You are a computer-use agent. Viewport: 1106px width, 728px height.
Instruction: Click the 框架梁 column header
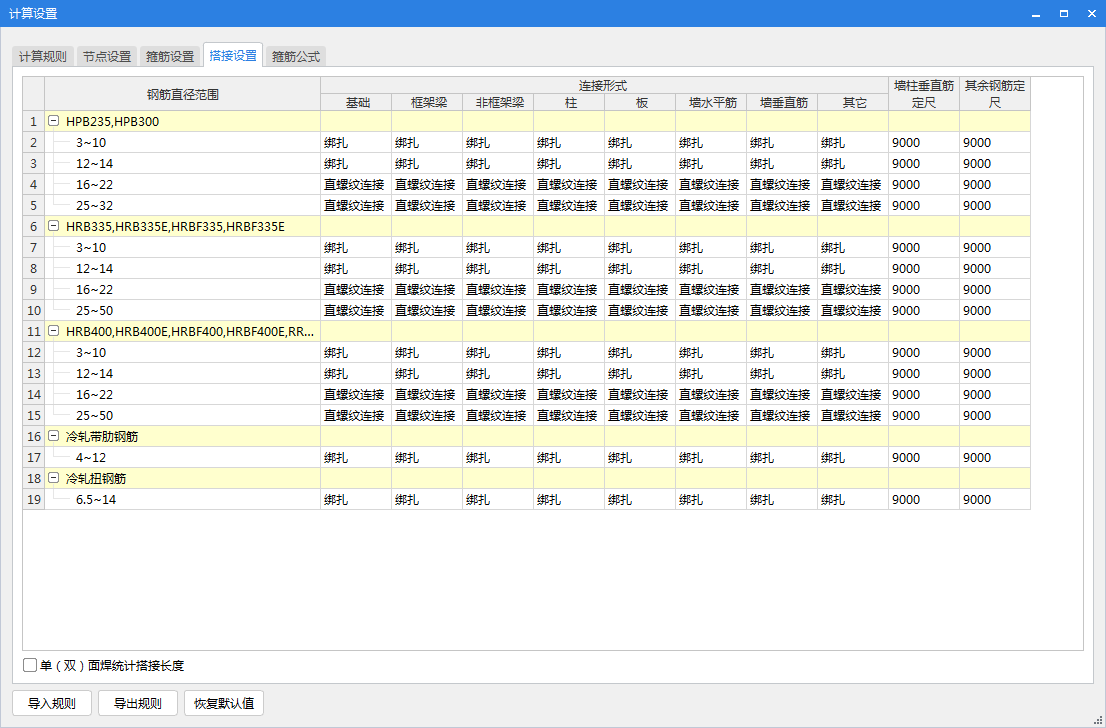coord(427,102)
